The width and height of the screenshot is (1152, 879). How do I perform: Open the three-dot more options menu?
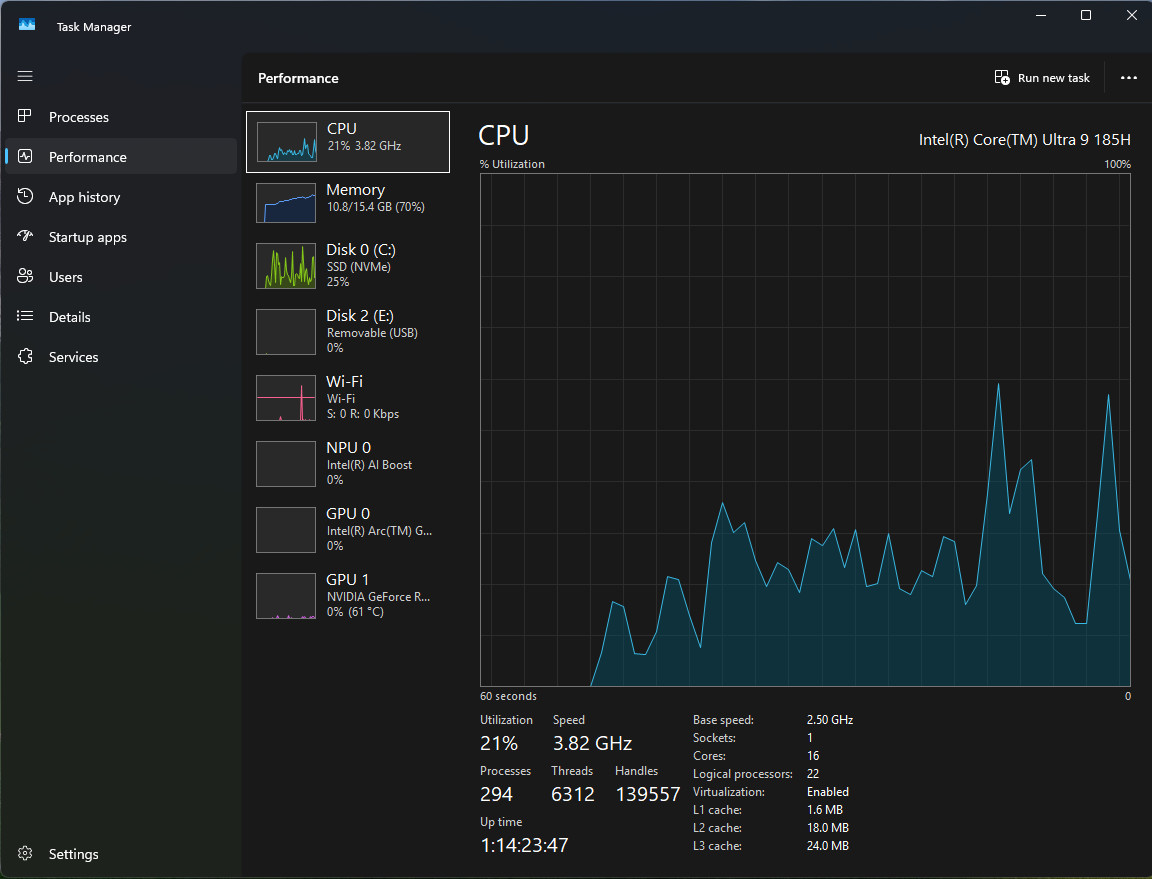click(1128, 78)
